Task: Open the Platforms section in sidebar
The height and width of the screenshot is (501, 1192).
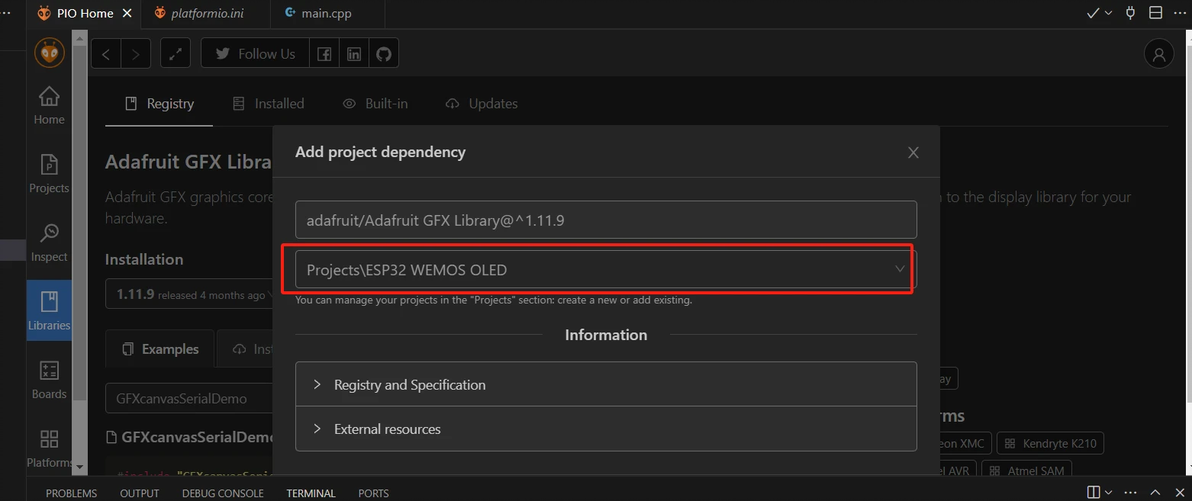Action: 49,448
